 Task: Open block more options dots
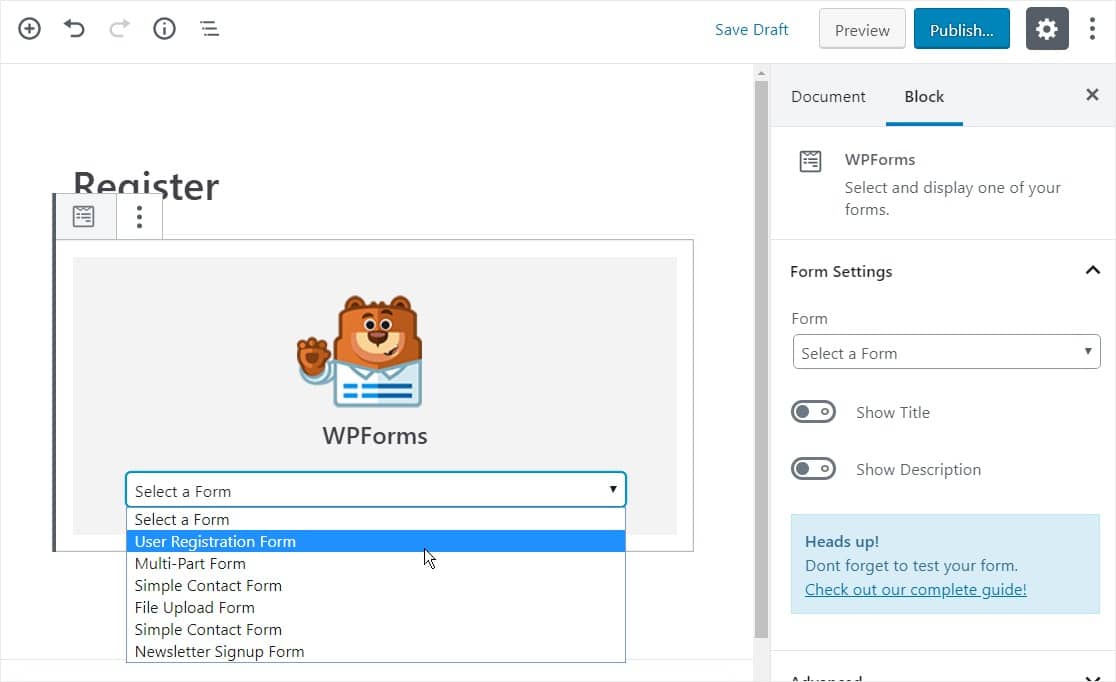coord(140,216)
